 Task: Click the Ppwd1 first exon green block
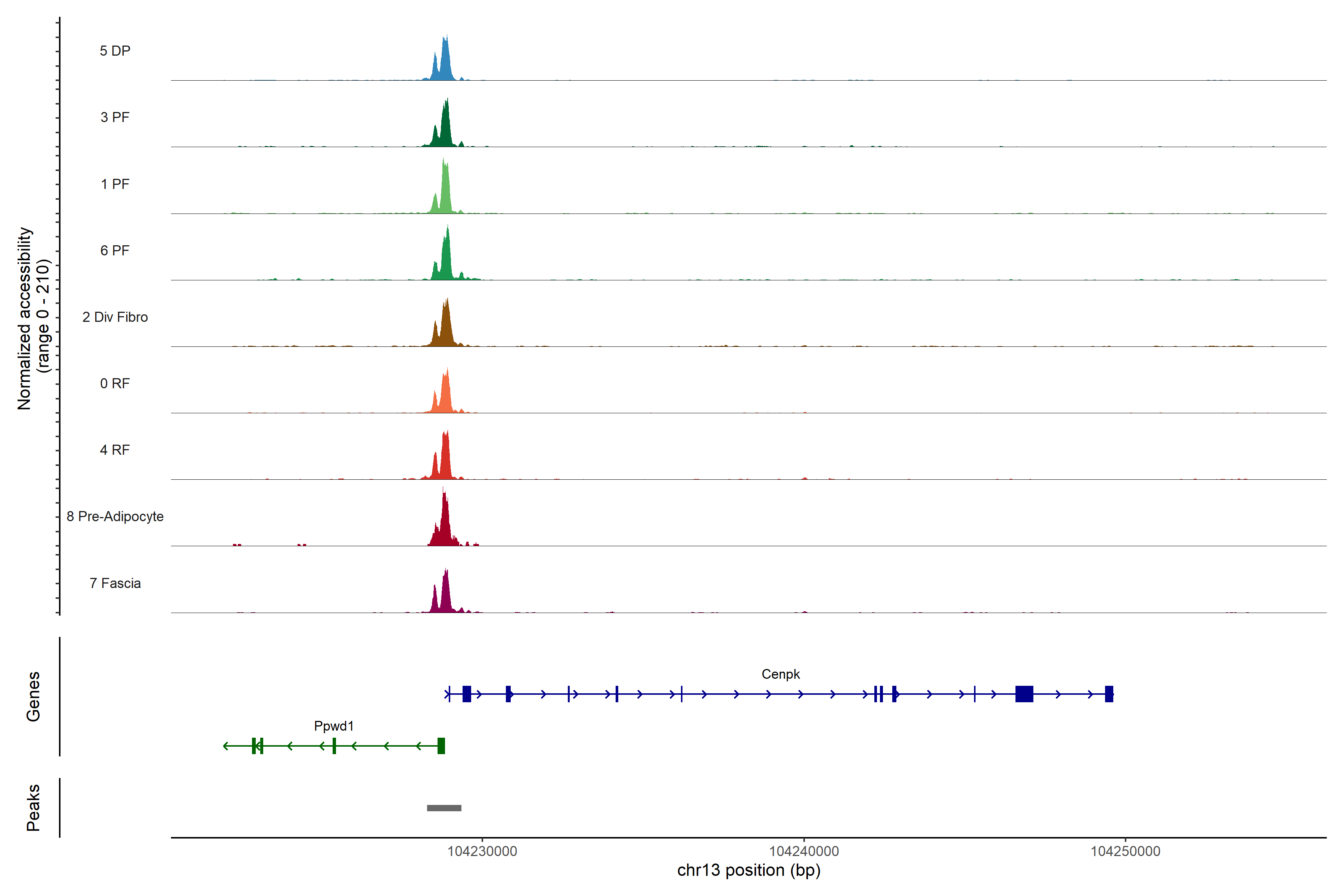pos(441,746)
